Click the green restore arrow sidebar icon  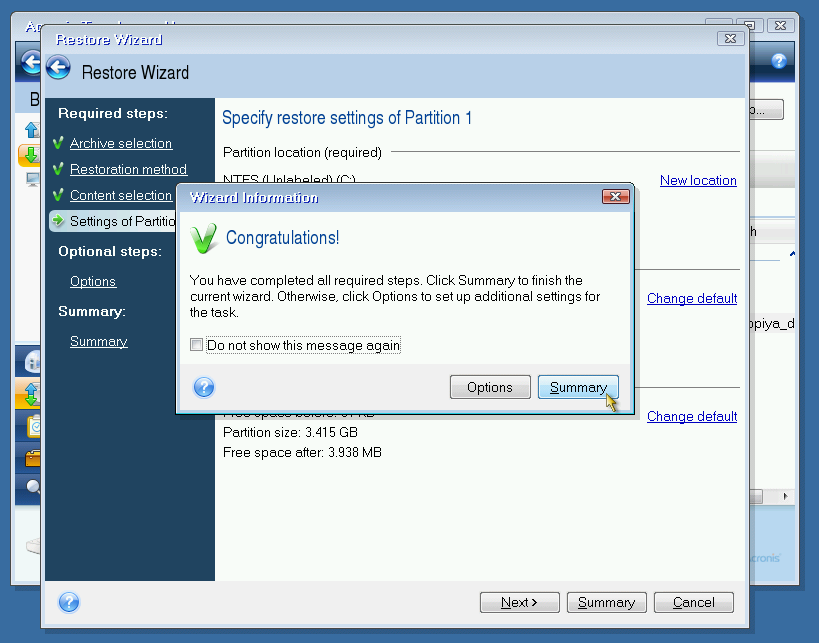click(30, 155)
